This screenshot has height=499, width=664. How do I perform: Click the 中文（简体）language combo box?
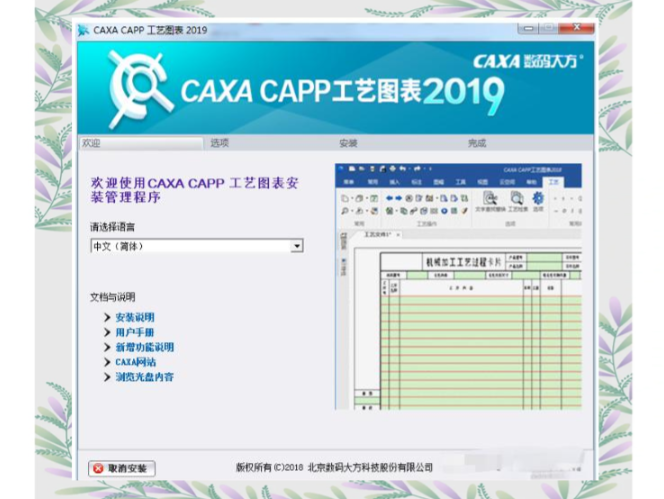coord(196,246)
